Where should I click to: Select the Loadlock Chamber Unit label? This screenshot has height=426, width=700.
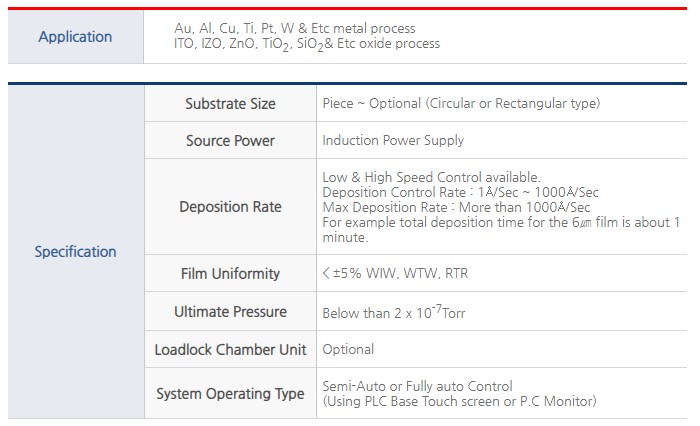(x=230, y=350)
